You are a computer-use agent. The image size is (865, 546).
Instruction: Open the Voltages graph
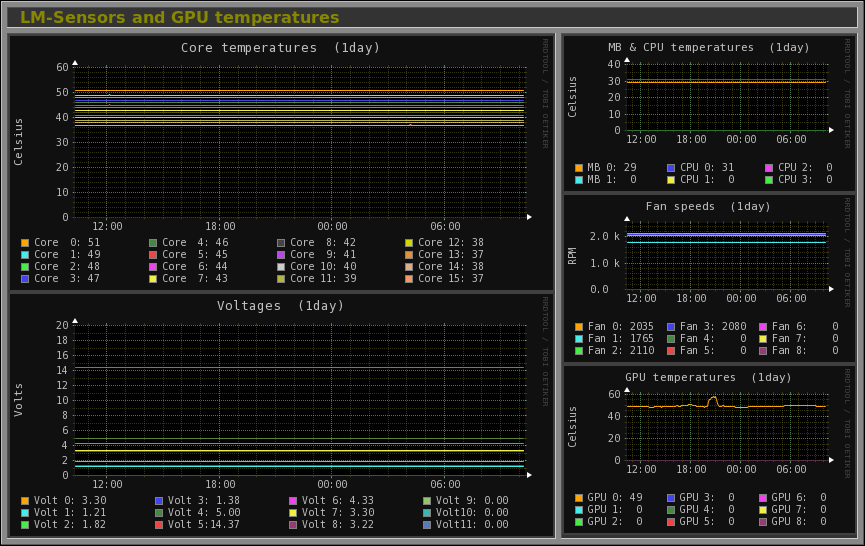click(281, 415)
